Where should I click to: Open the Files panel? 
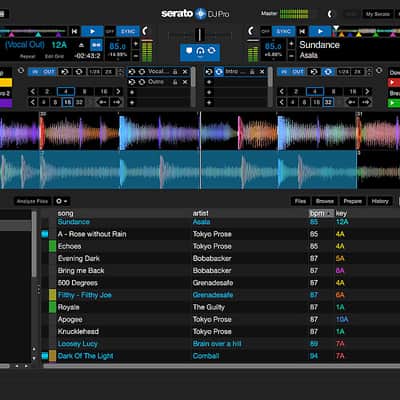300,201
